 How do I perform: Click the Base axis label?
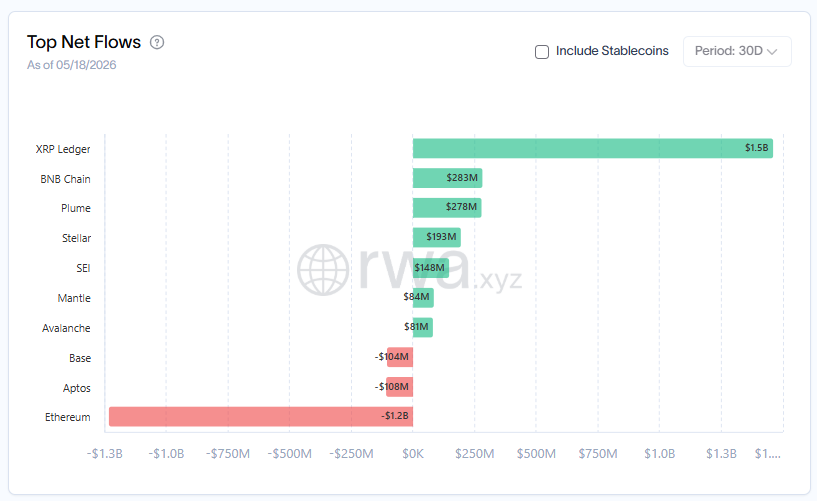point(80,358)
